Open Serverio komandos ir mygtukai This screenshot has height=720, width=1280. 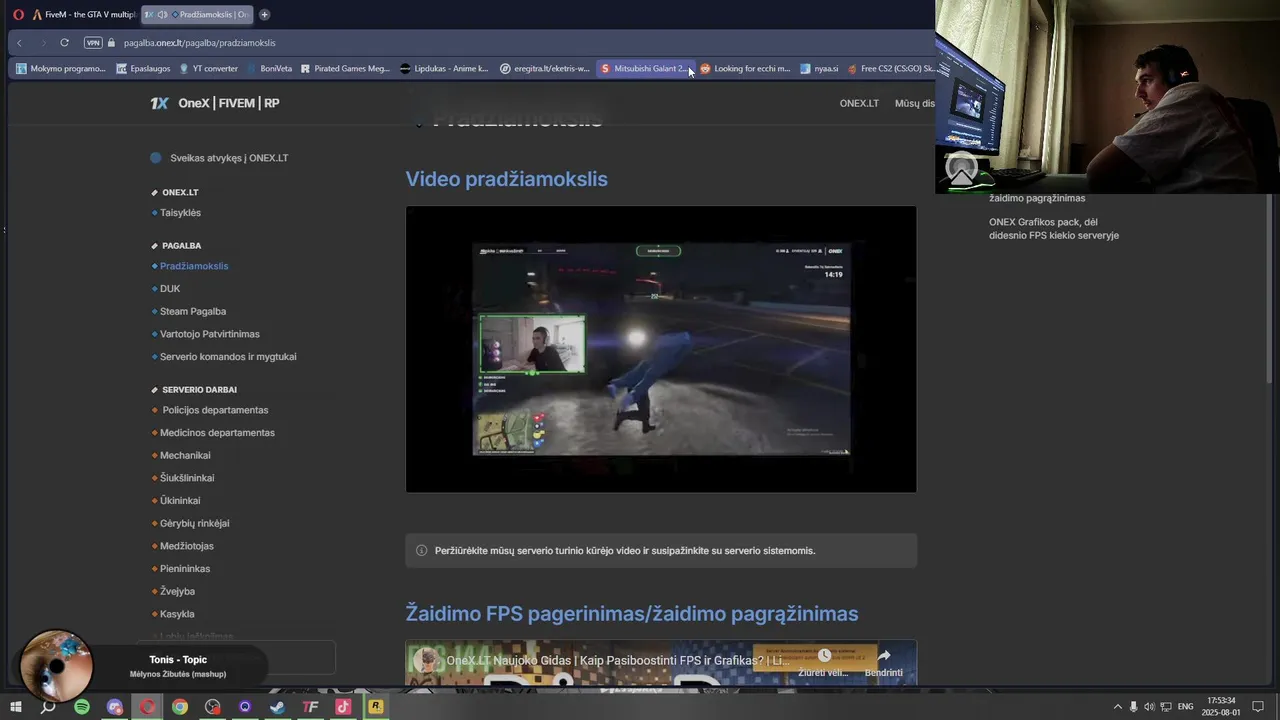pos(228,357)
